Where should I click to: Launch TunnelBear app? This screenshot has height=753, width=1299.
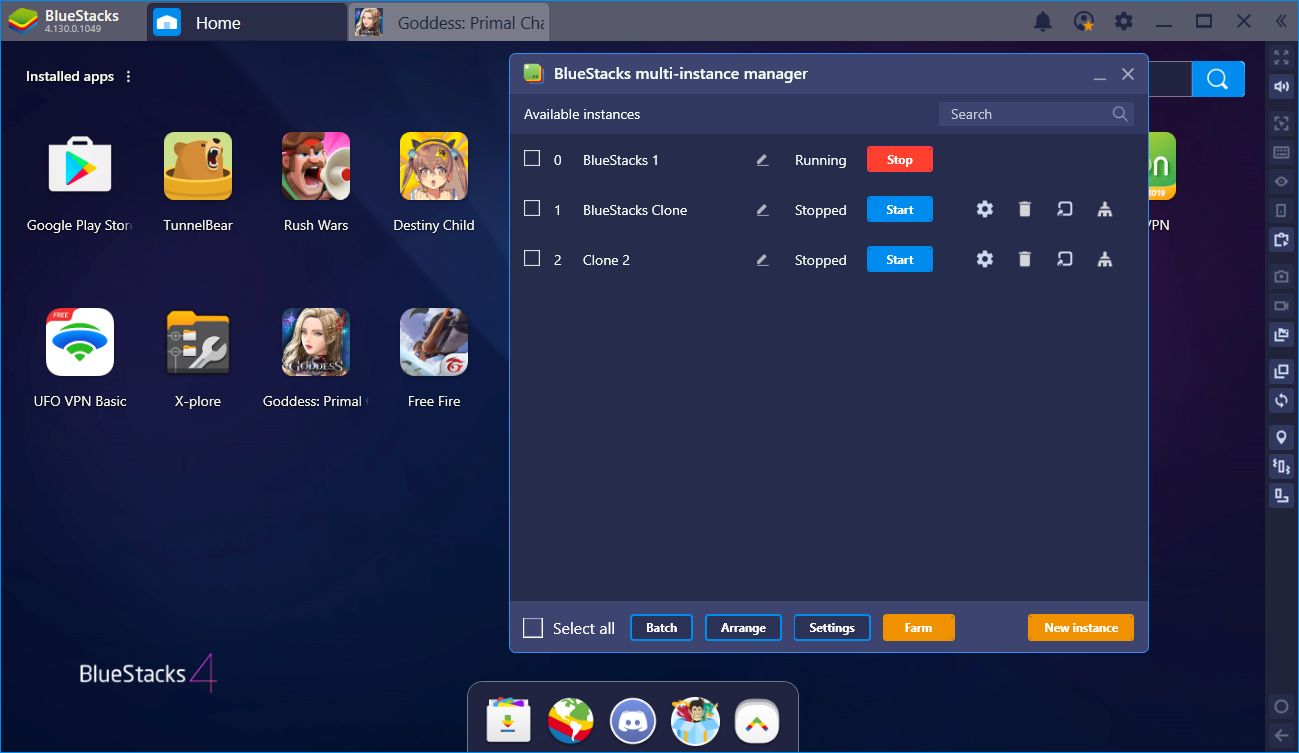click(198, 166)
